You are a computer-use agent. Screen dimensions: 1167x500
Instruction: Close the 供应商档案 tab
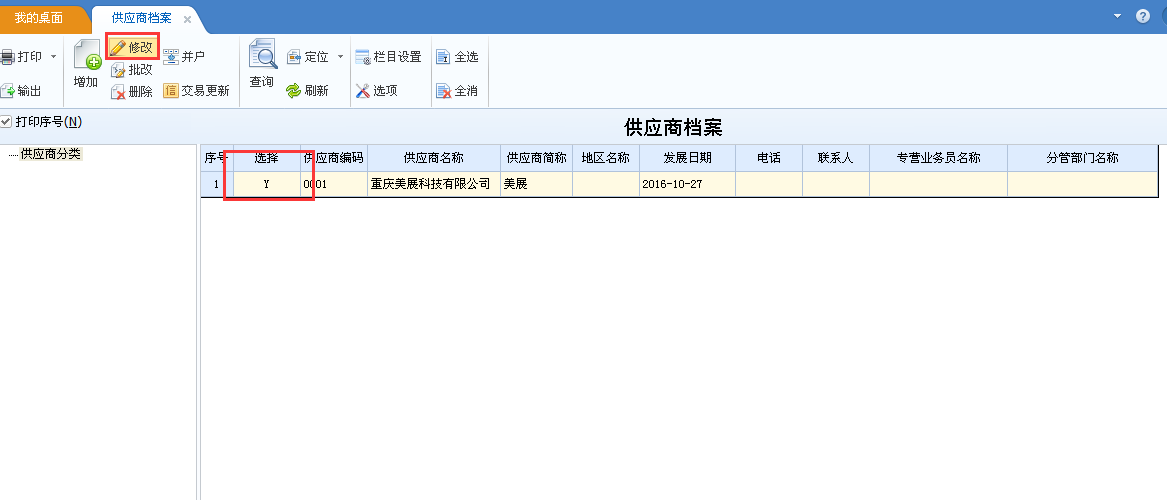(187, 19)
